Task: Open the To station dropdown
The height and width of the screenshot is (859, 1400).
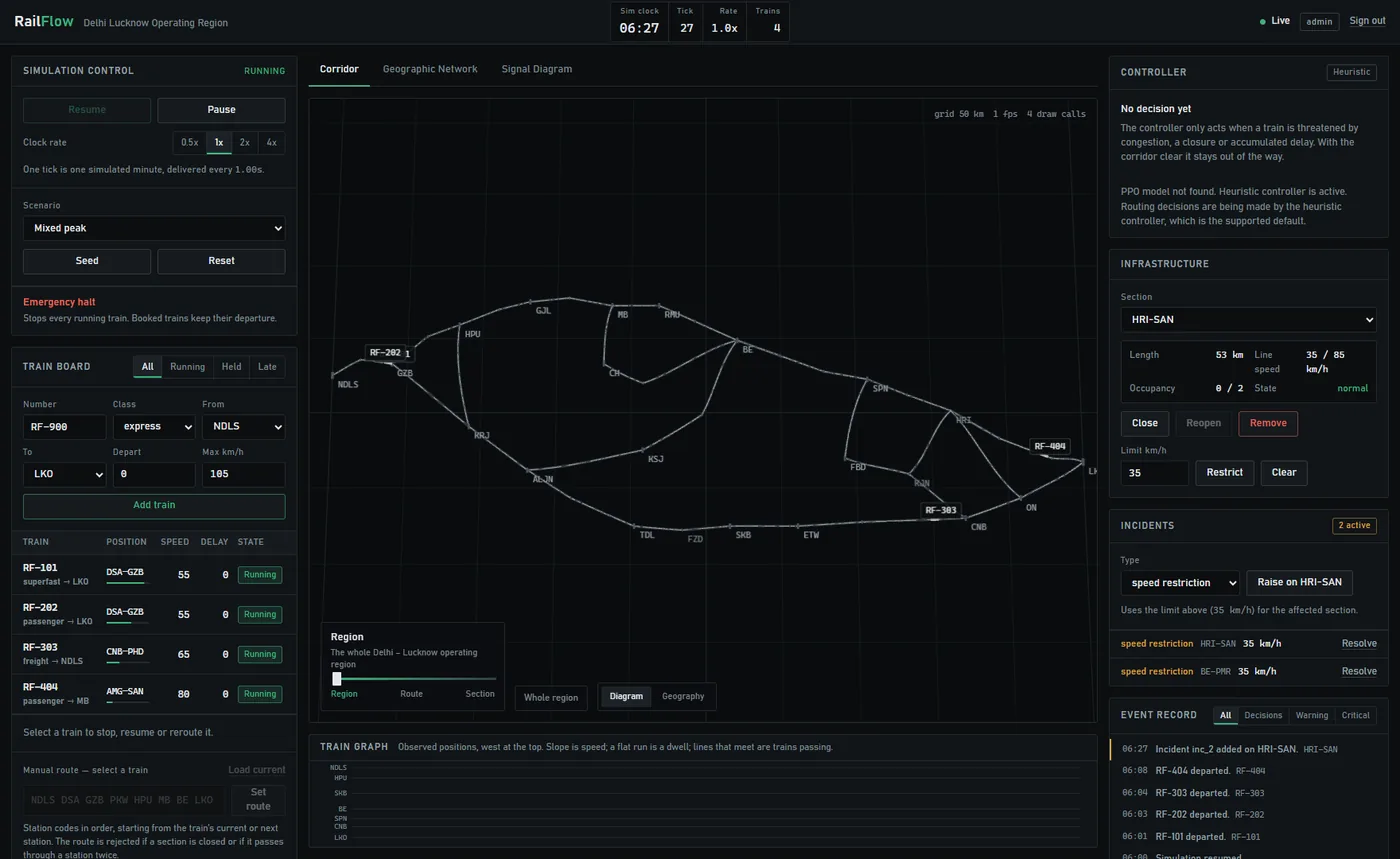Action: tap(64, 474)
